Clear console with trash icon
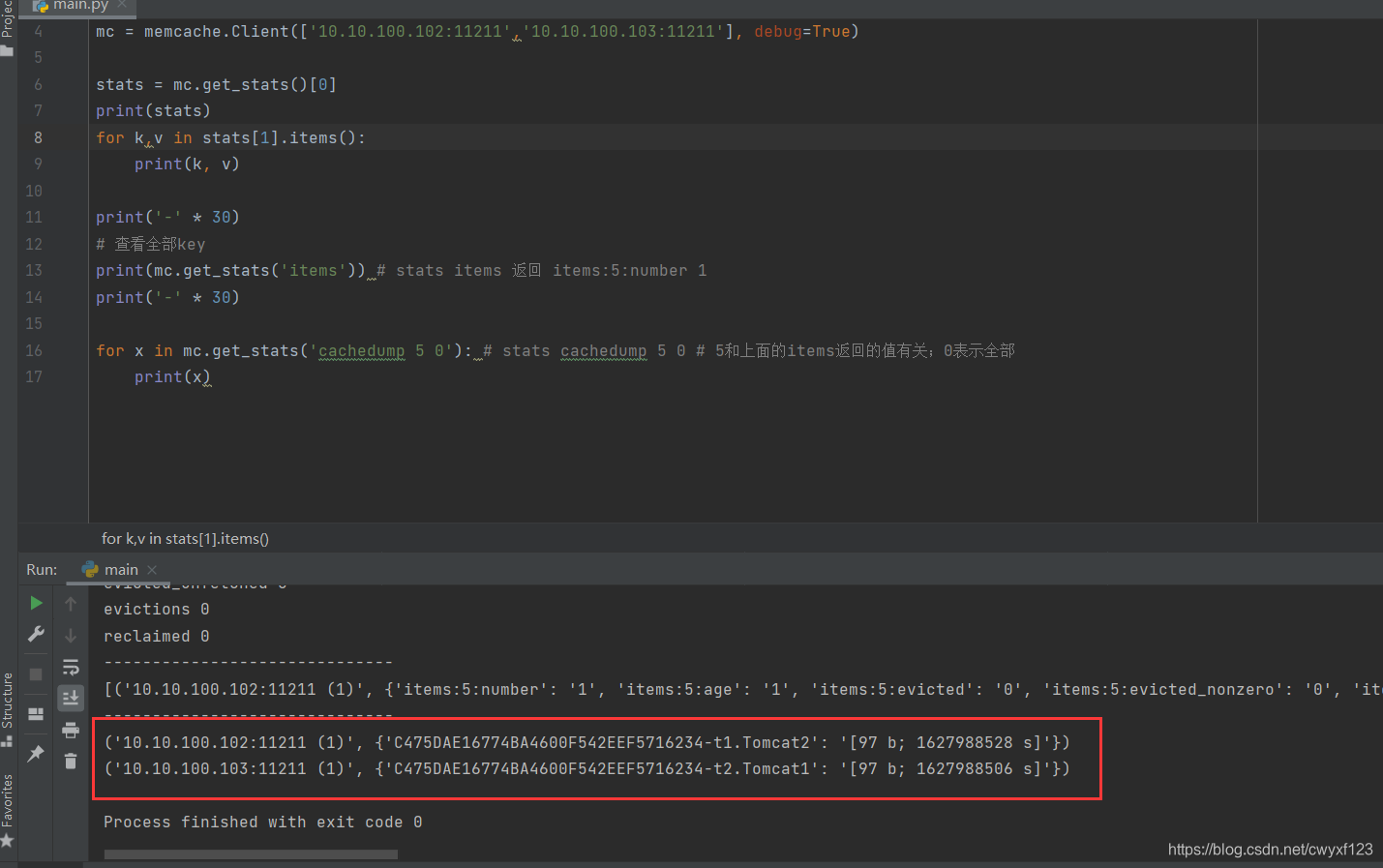This screenshot has height=868, width=1383. [x=71, y=761]
